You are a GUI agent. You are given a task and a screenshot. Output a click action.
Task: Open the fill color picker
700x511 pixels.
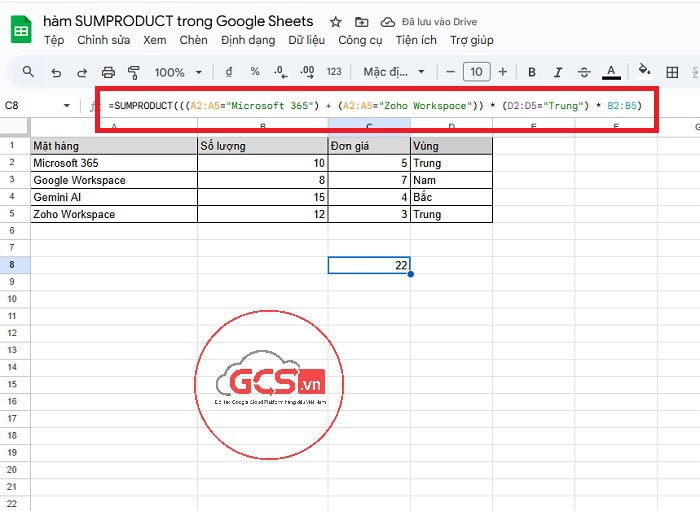click(644, 72)
